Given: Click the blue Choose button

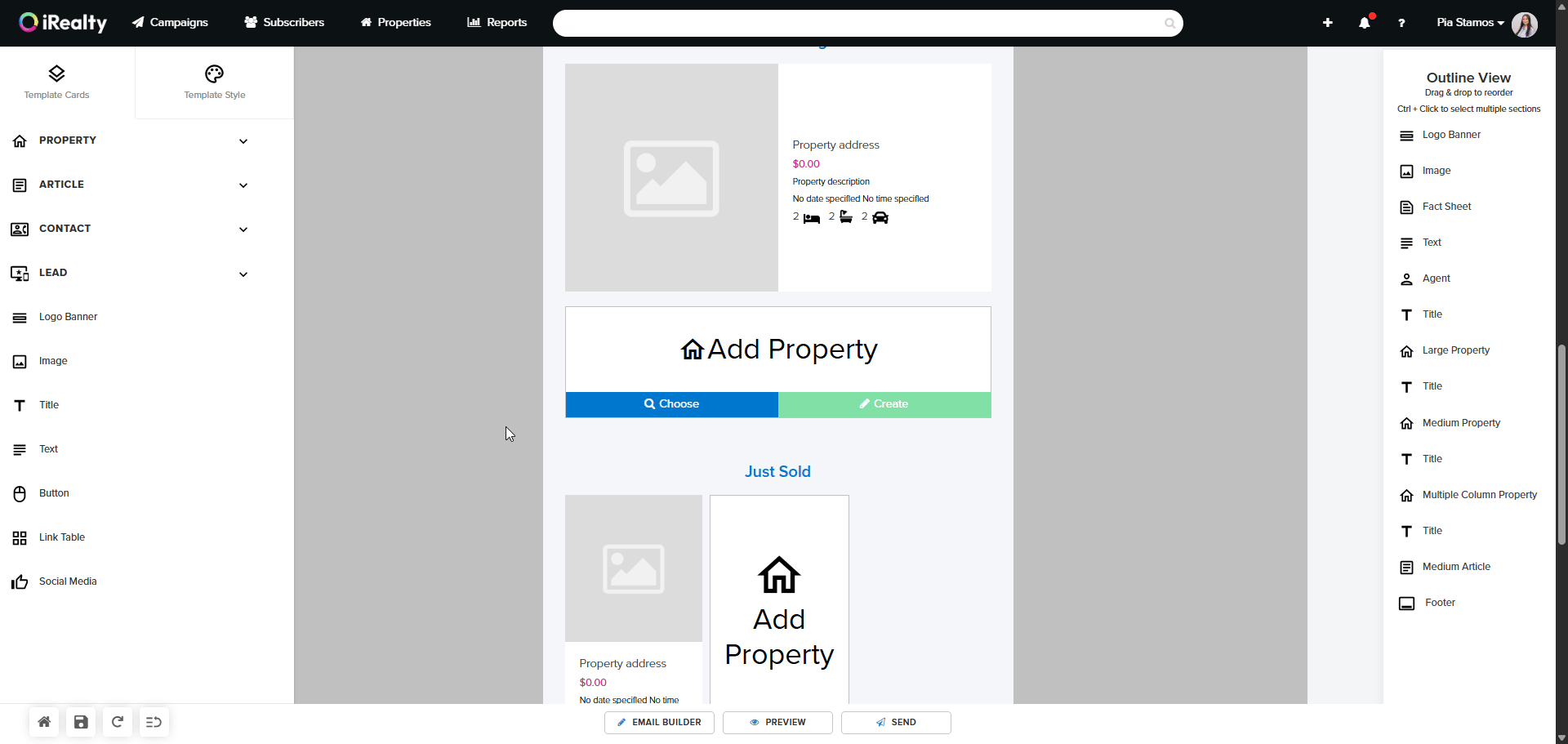Looking at the screenshot, I should click(671, 404).
